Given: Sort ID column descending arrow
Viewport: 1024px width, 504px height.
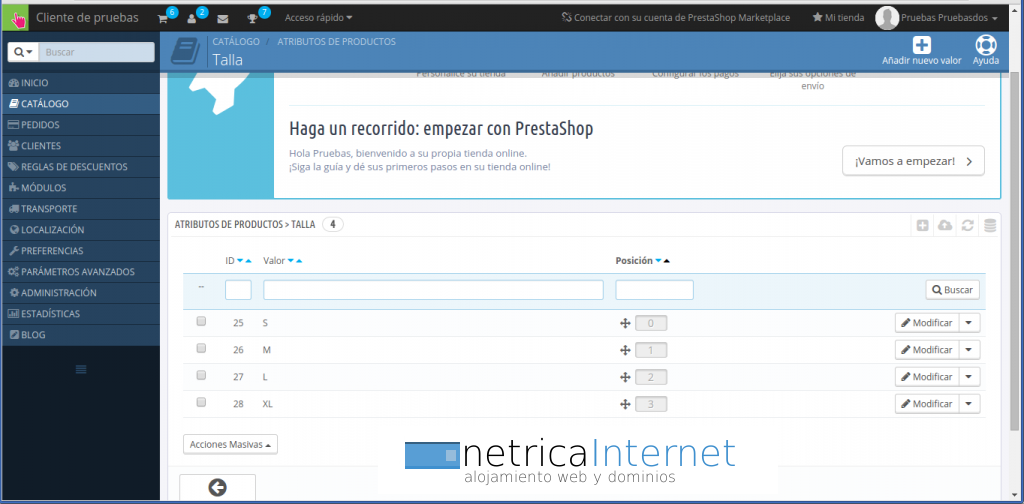Looking at the screenshot, I should (240, 261).
